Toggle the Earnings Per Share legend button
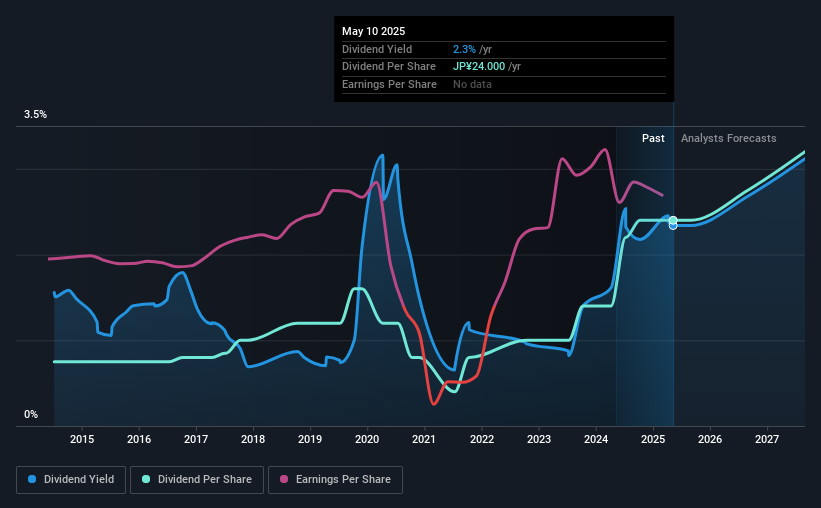The height and width of the screenshot is (508, 821). click(335, 480)
